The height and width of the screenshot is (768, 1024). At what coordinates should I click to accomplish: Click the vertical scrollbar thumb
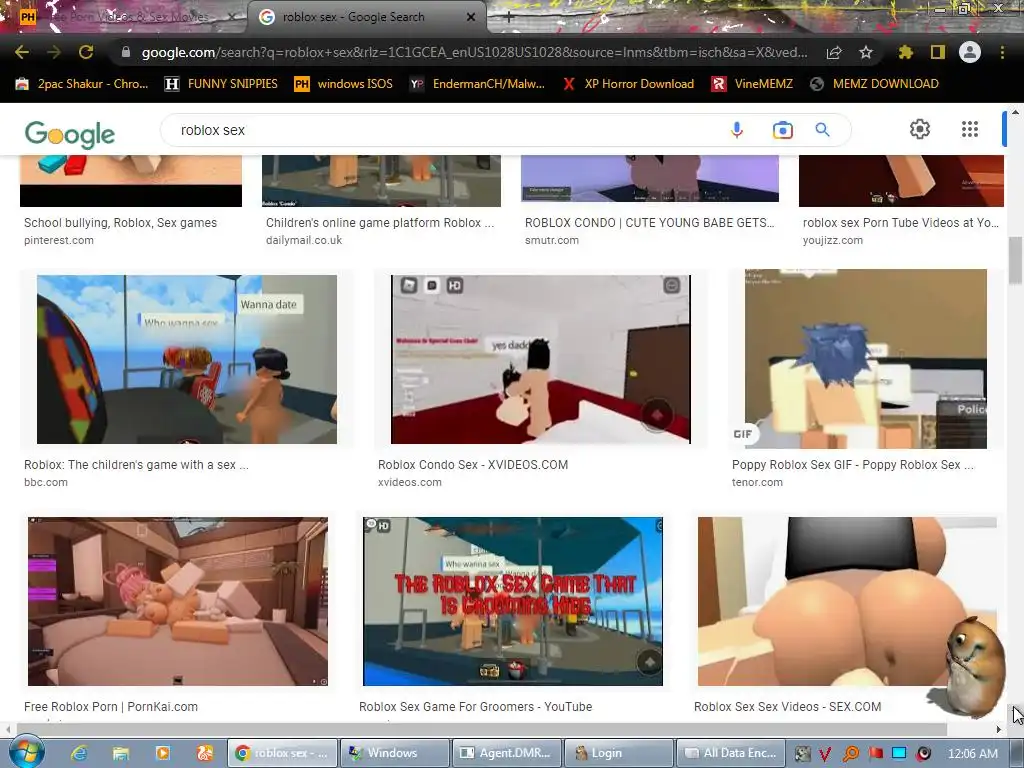point(1016,261)
